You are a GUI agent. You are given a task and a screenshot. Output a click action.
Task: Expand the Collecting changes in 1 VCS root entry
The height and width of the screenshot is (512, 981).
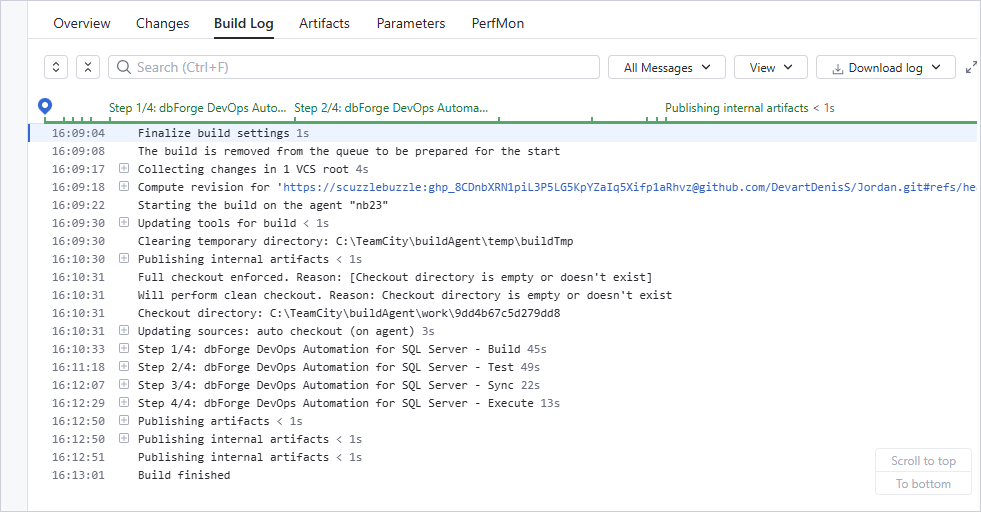point(124,168)
